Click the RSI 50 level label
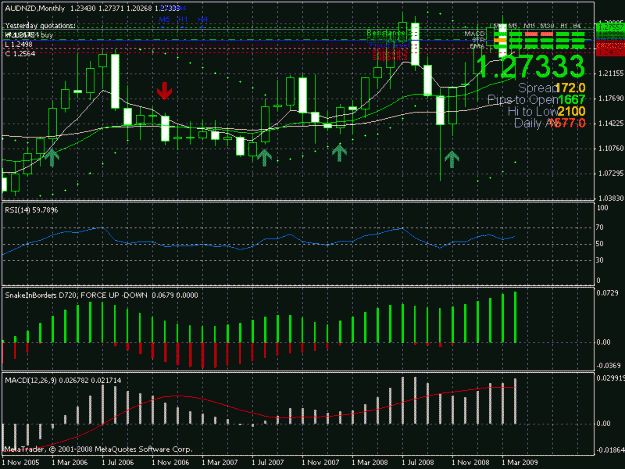625x469 pixels. point(599,244)
